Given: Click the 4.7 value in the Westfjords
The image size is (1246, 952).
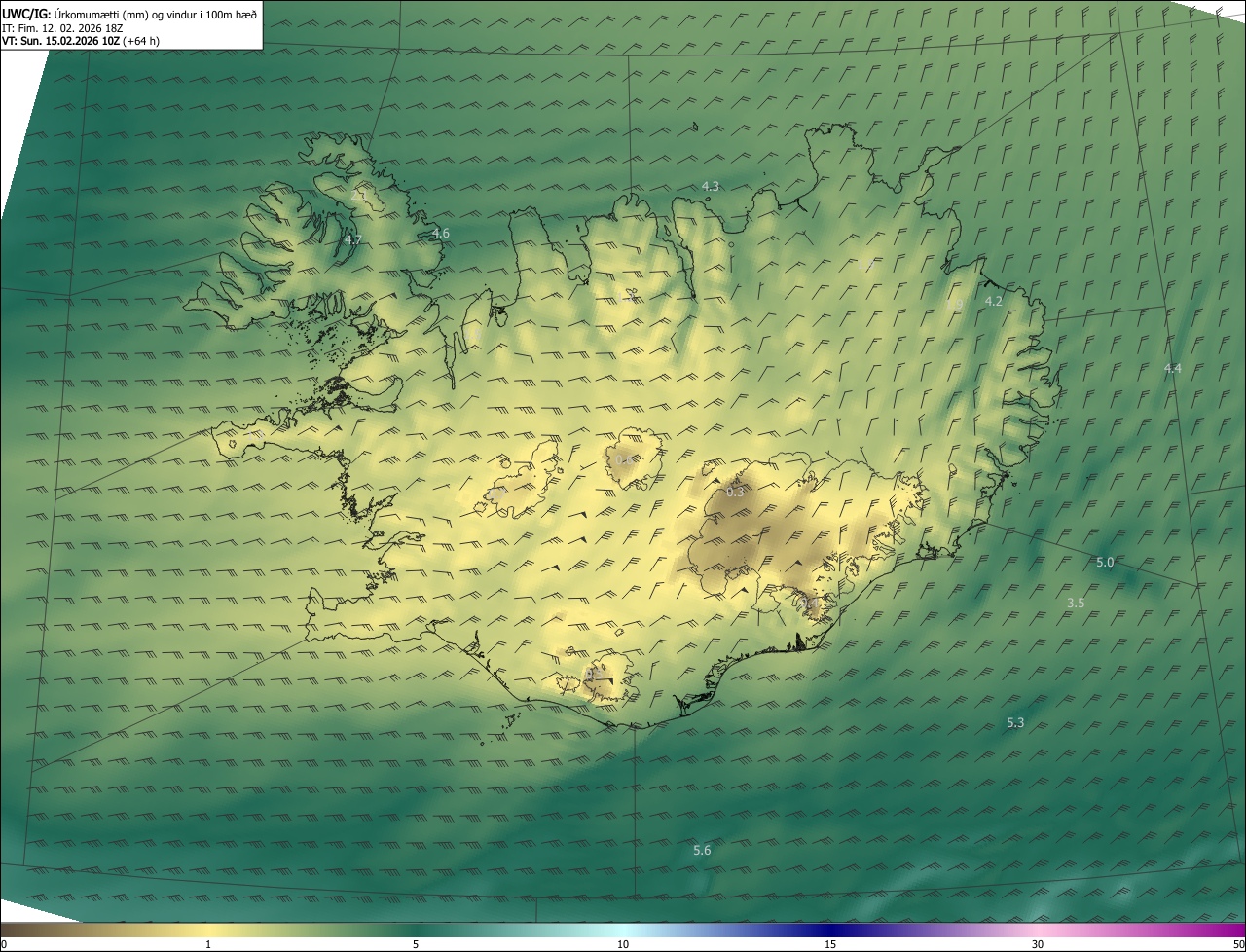Looking at the screenshot, I should pos(353,239).
